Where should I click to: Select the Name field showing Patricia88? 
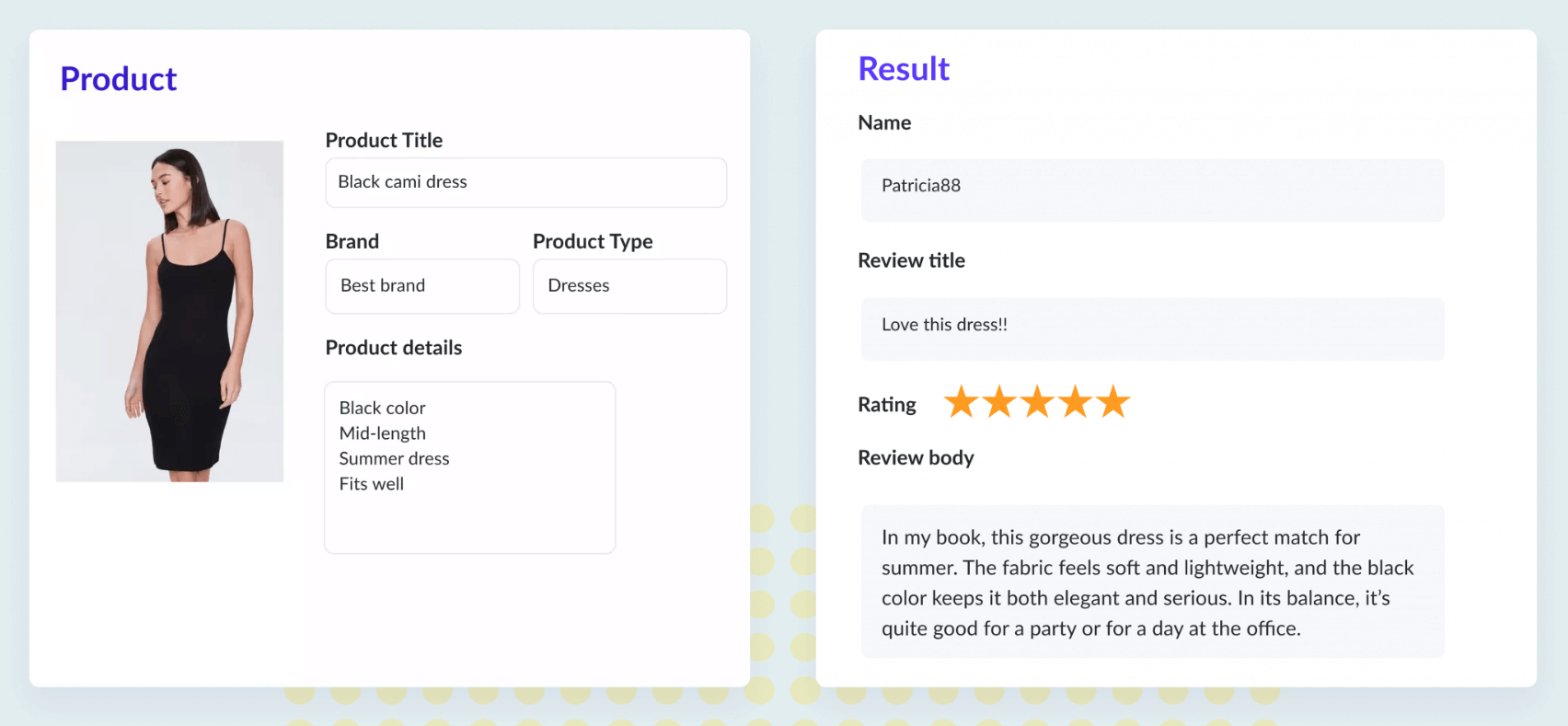click(1151, 190)
